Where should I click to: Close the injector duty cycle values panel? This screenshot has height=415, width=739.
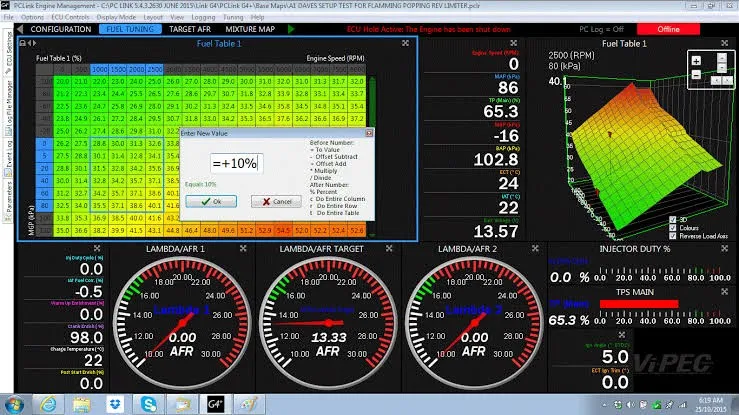(x=97, y=248)
